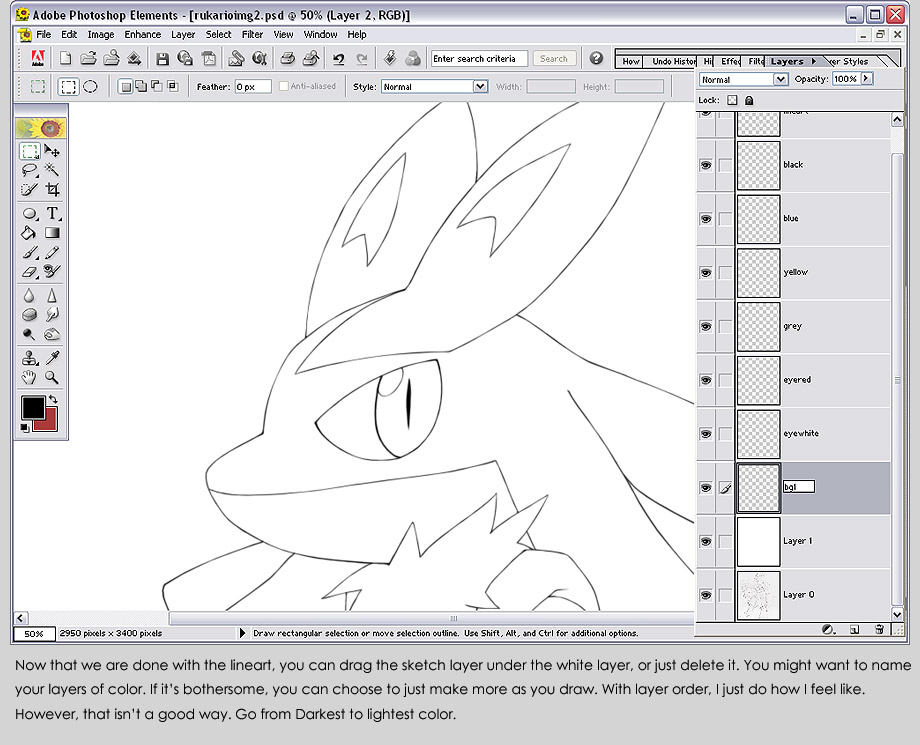Image resolution: width=920 pixels, height=745 pixels.
Task: Open the black foreground color swatch
Action: pyautogui.click(x=33, y=407)
